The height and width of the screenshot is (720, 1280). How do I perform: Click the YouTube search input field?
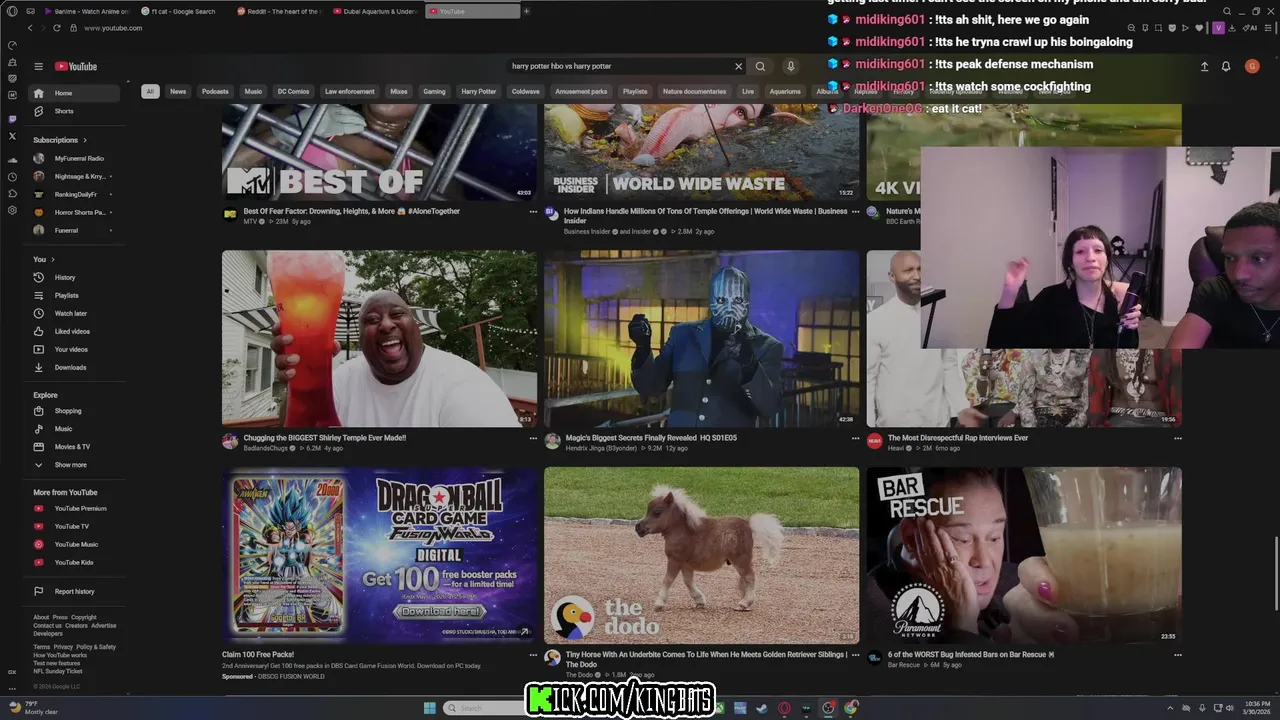tap(620, 66)
